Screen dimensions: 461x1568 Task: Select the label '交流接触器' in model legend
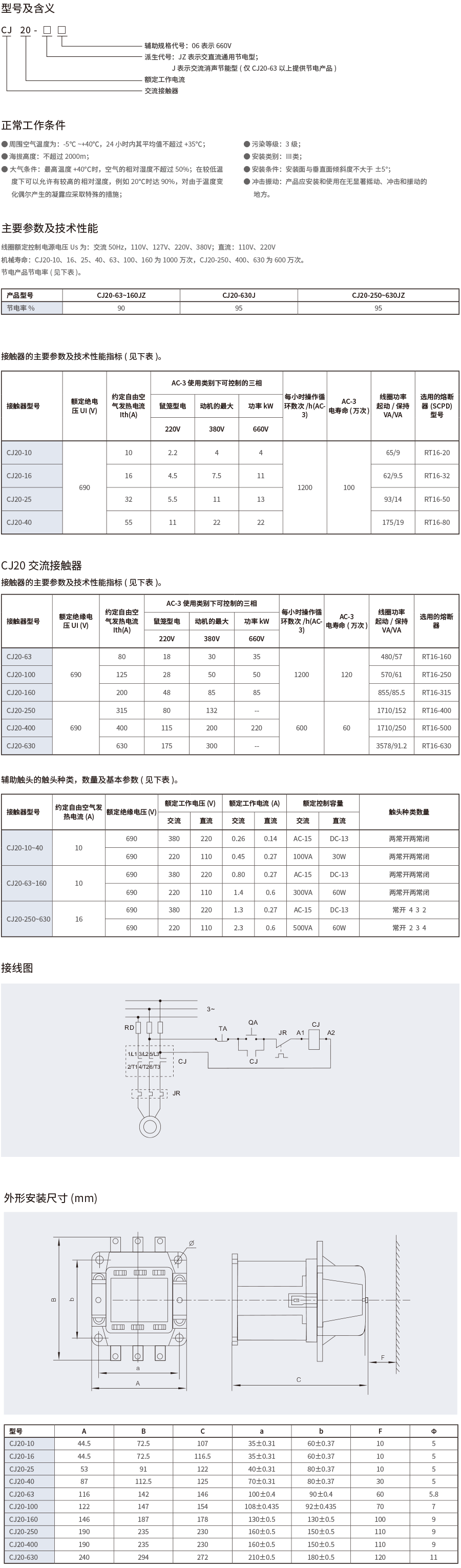point(161,91)
